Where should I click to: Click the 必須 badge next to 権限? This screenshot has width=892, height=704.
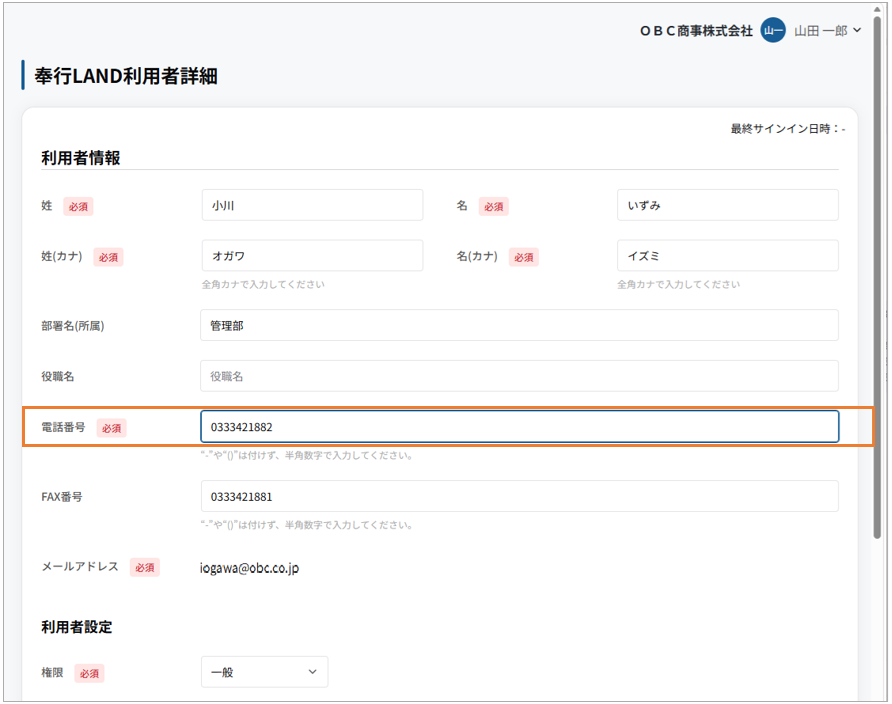click(x=89, y=674)
